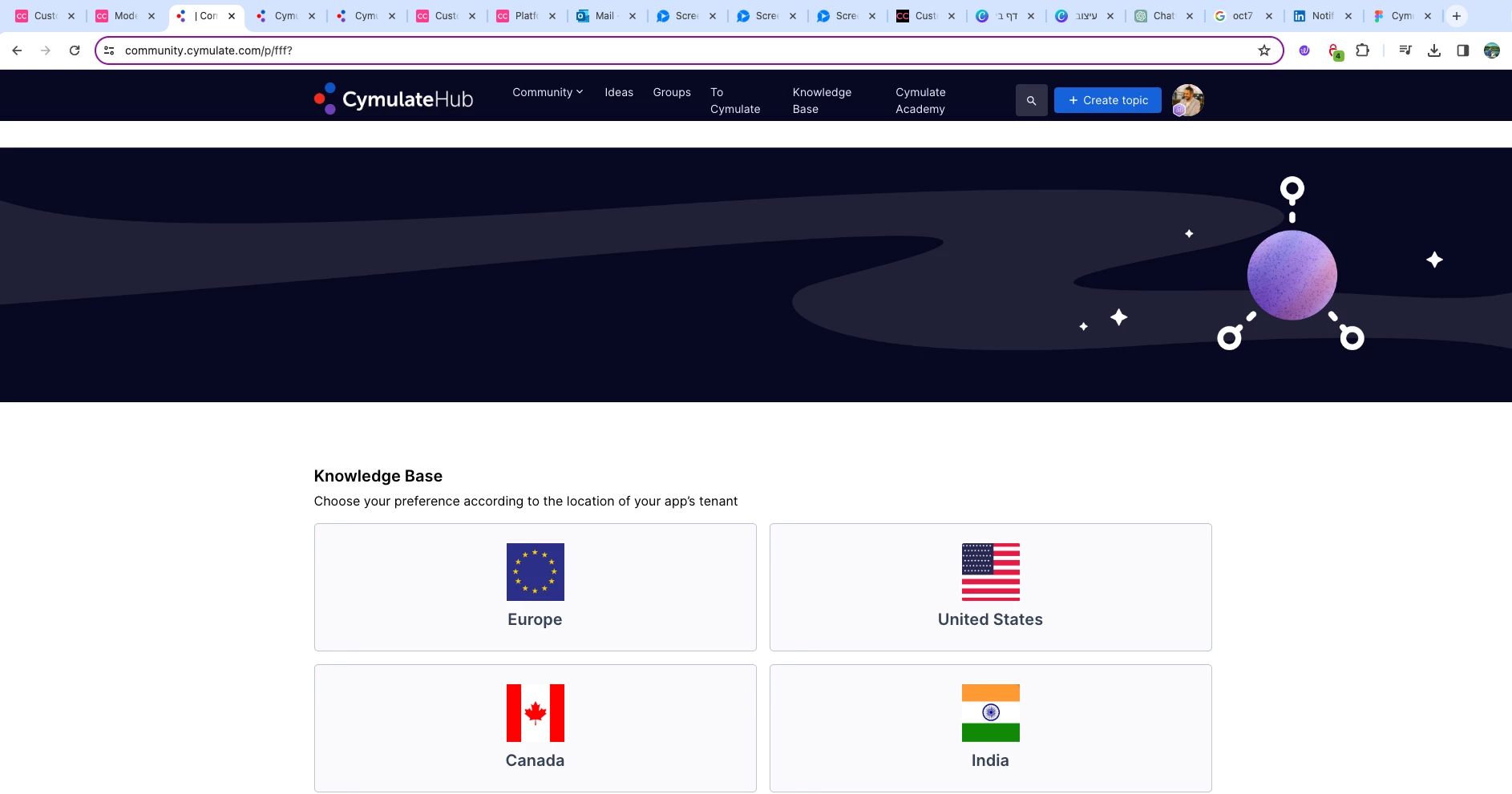Go back using the browser back arrow
The height and width of the screenshot is (794, 1512).
coord(17,50)
